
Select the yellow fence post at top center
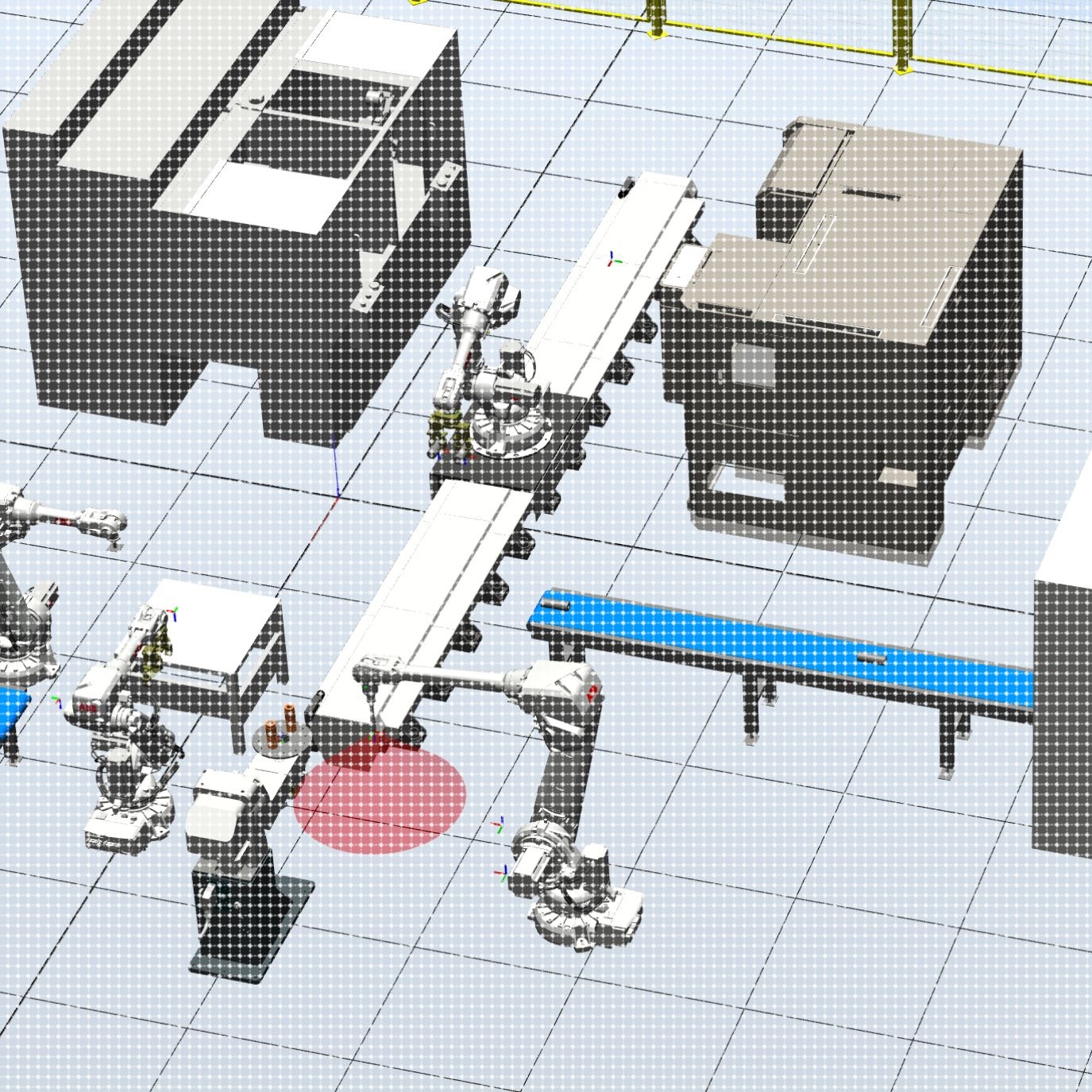(x=655, y=19)
